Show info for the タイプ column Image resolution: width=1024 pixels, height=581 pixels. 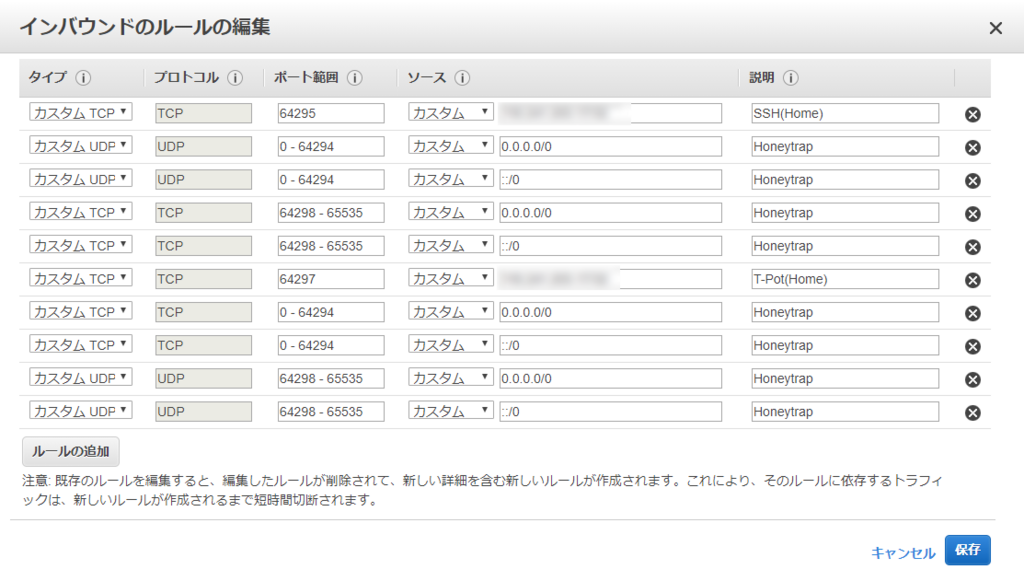pyautogui.click(x=83, y=78)
